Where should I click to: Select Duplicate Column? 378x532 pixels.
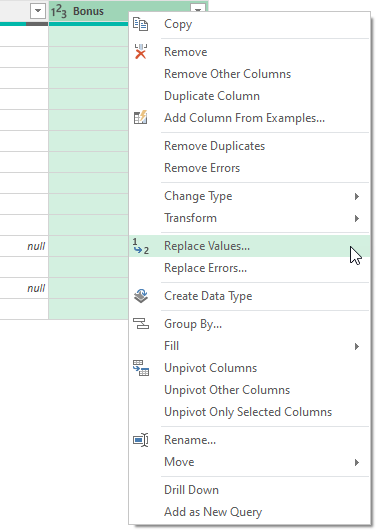pos(212,96)
